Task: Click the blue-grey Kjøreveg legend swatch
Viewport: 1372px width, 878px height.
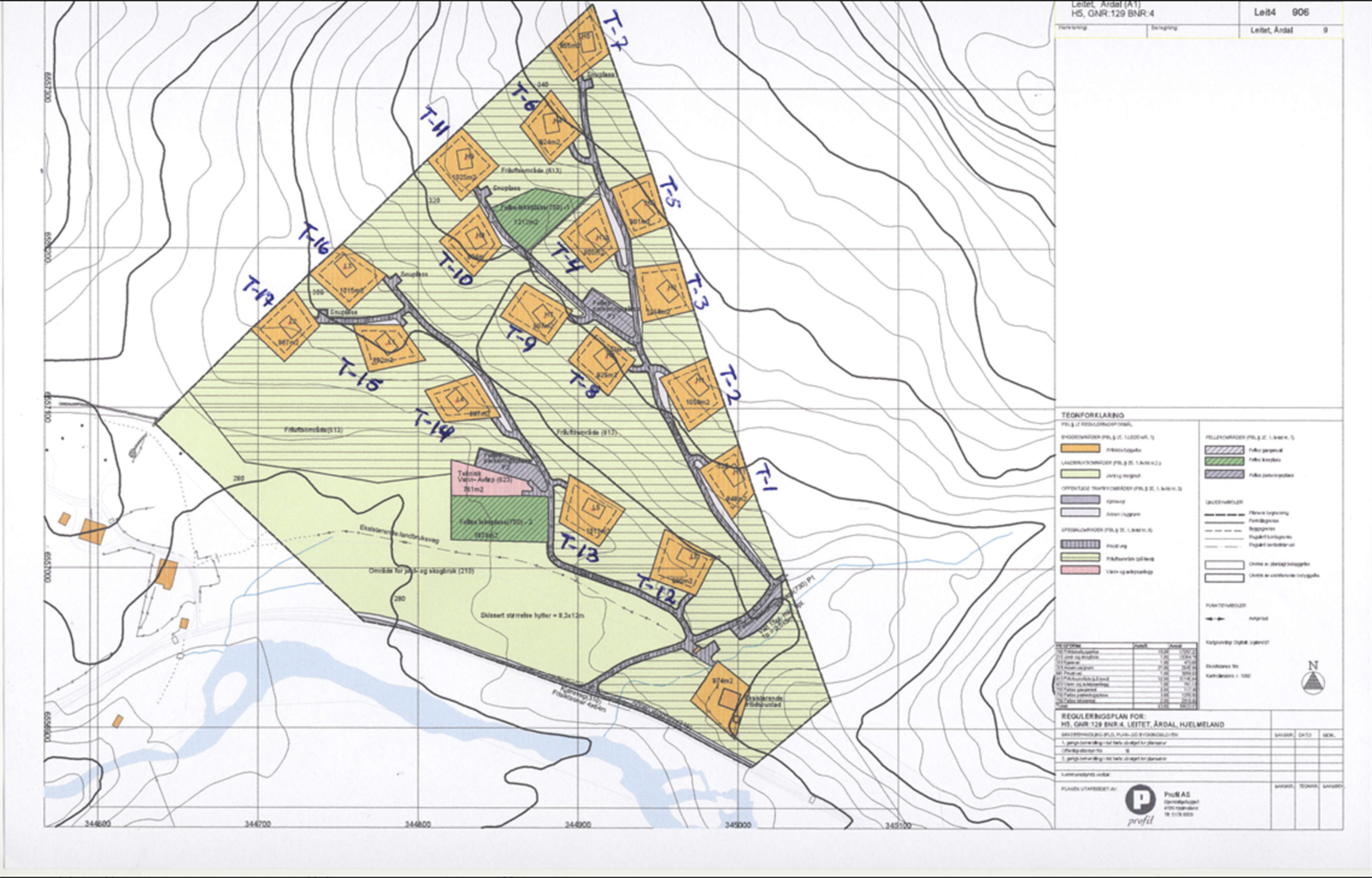Action: pyautogui.click(x=1080, y=499)
